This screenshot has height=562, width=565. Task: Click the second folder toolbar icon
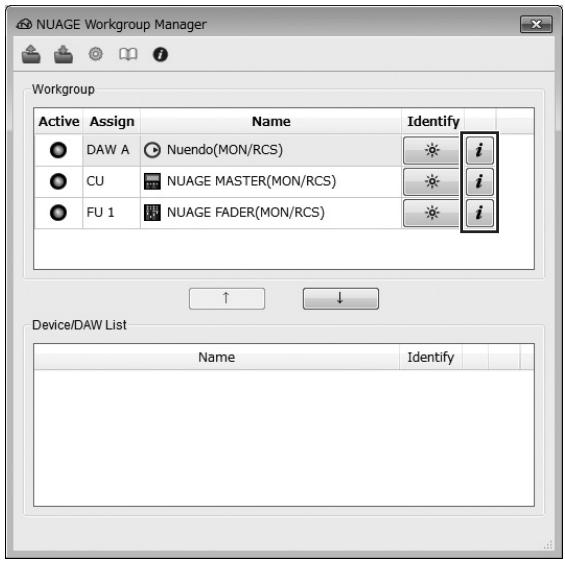coord(63,54)
